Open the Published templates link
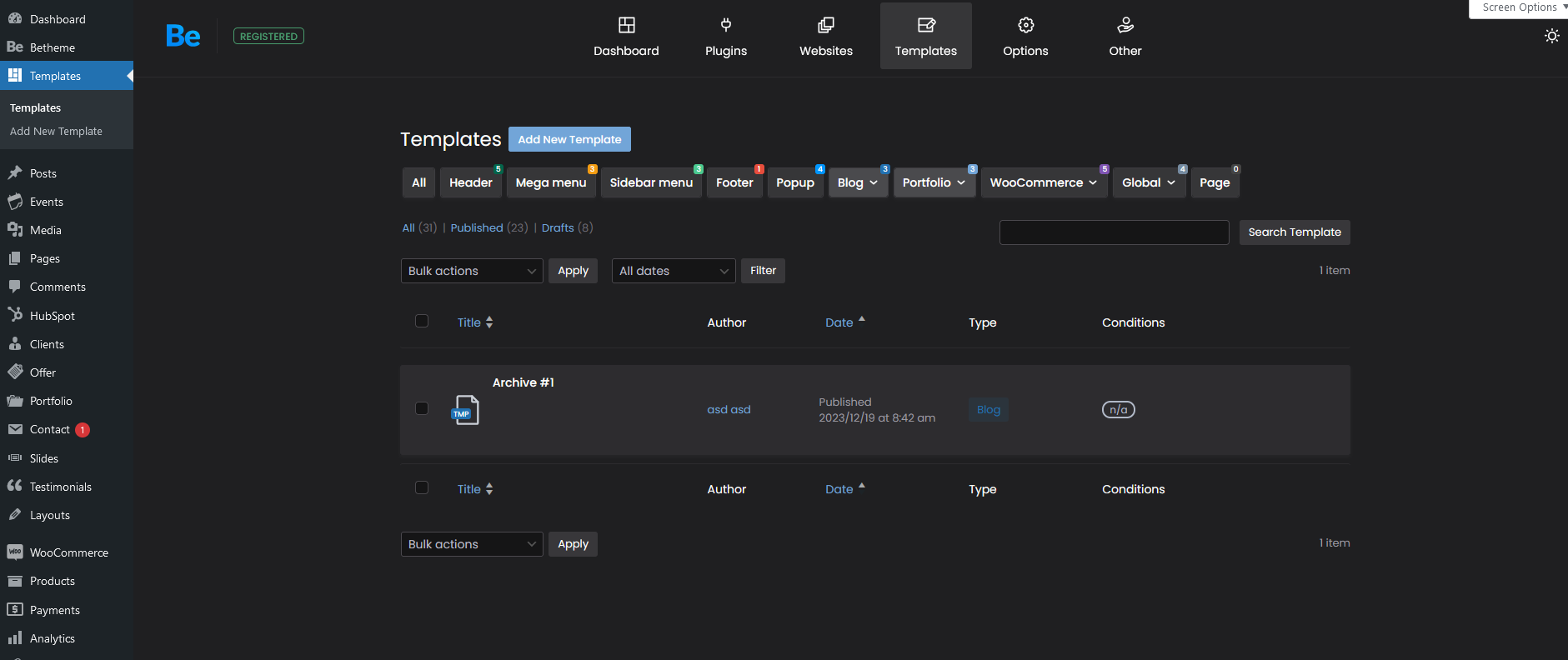The image size is (1568, 660). tap(477, 227)
